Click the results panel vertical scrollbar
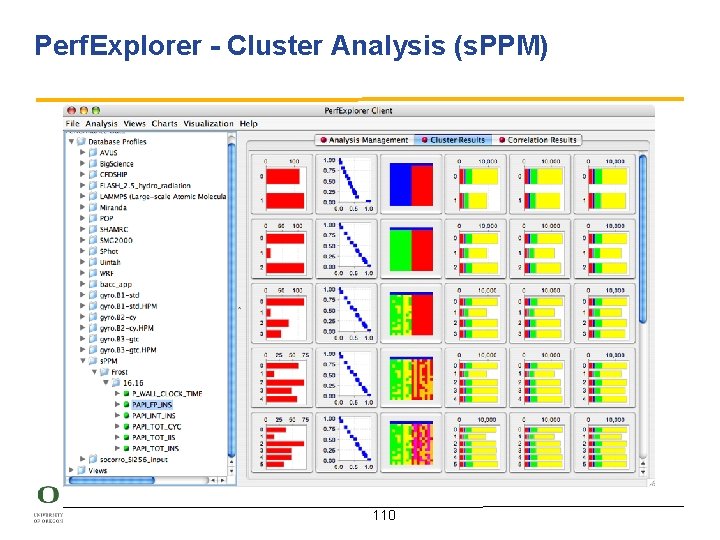The width and height of the screenshot is (720, 540). pos(643,239)
